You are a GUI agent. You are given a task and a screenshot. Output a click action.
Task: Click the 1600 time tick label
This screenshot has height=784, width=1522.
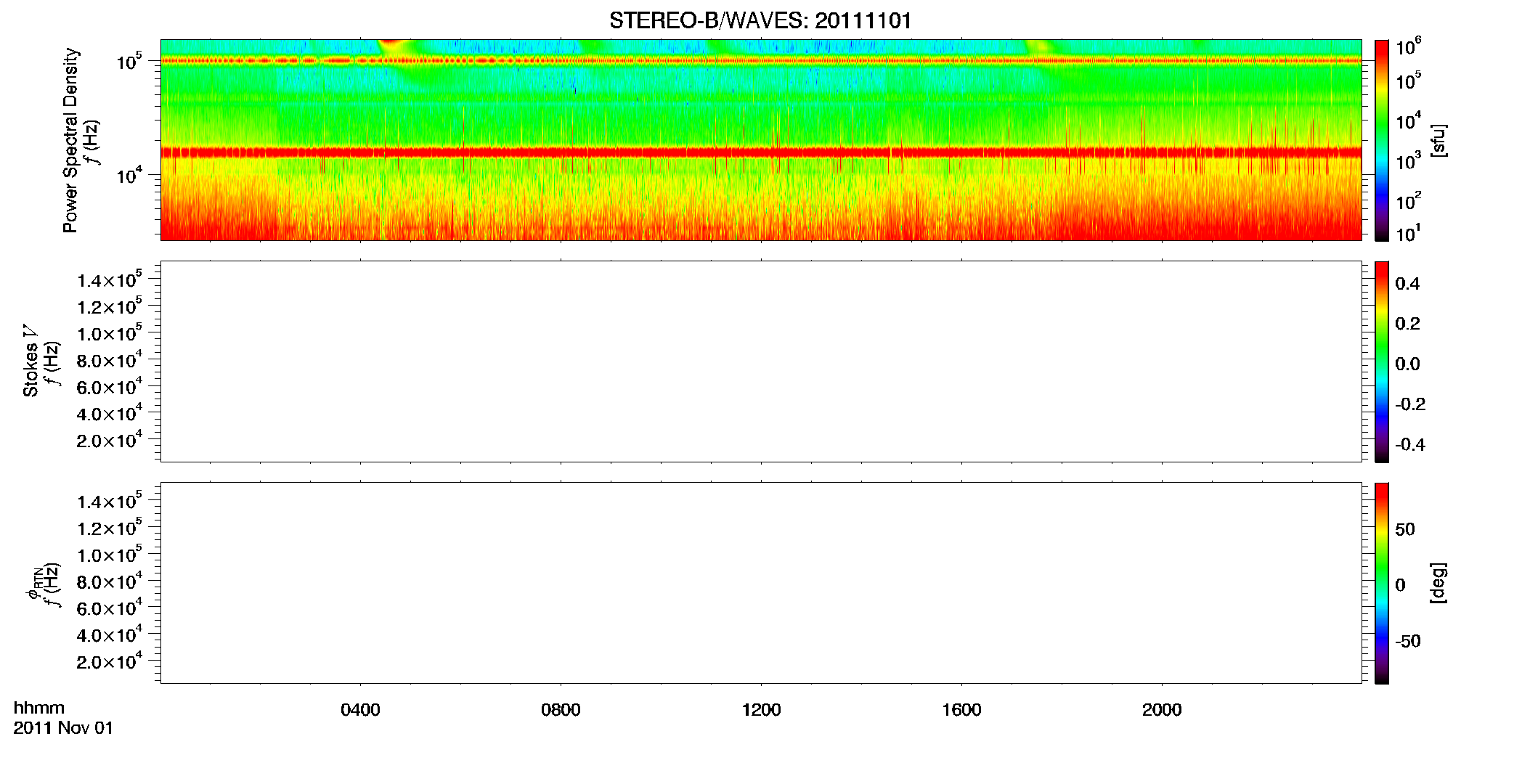(x=961, y=710)
